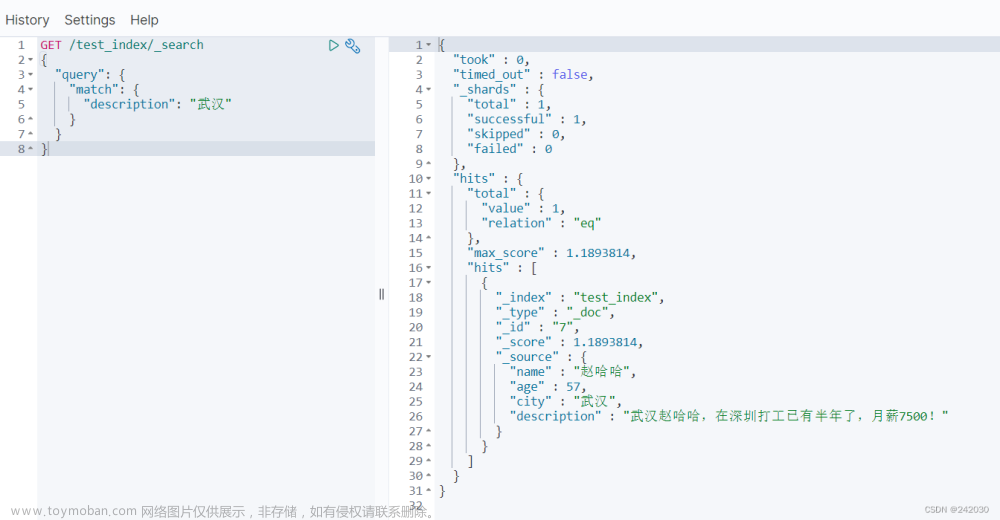The image size is (1000, 520).
Task: Click request line number 1
Action: pyautogui.click(x=21, y=45)
